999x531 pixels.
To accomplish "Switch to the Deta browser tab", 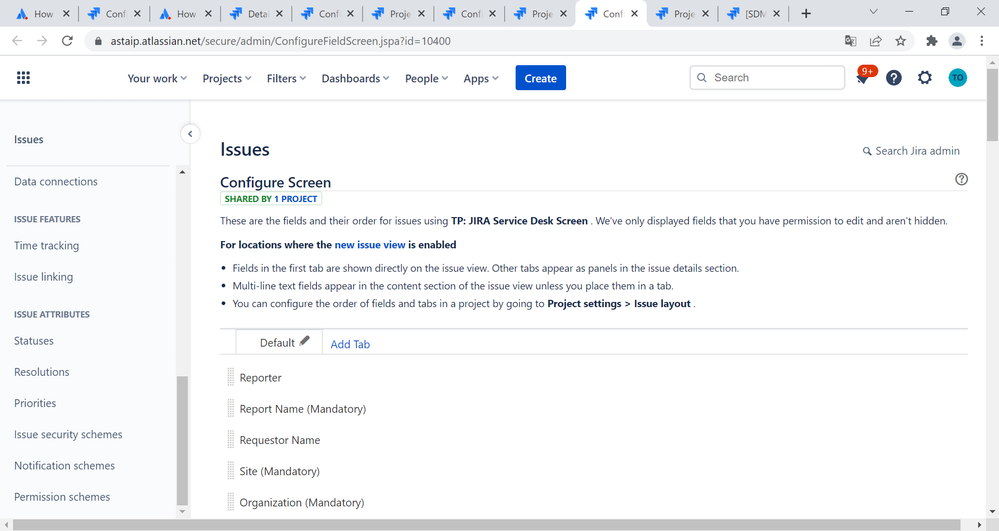I will pyautogui.click(x=257, y=13).
